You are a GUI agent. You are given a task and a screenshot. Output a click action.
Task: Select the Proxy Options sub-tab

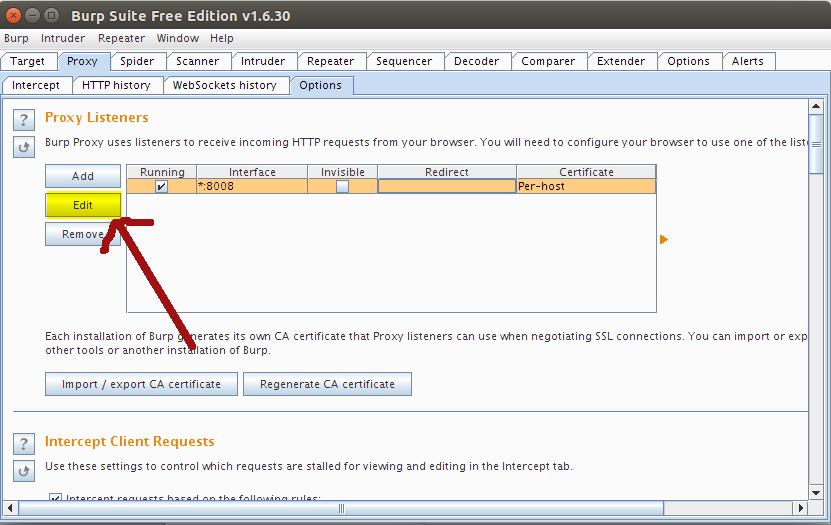point(321,85)
